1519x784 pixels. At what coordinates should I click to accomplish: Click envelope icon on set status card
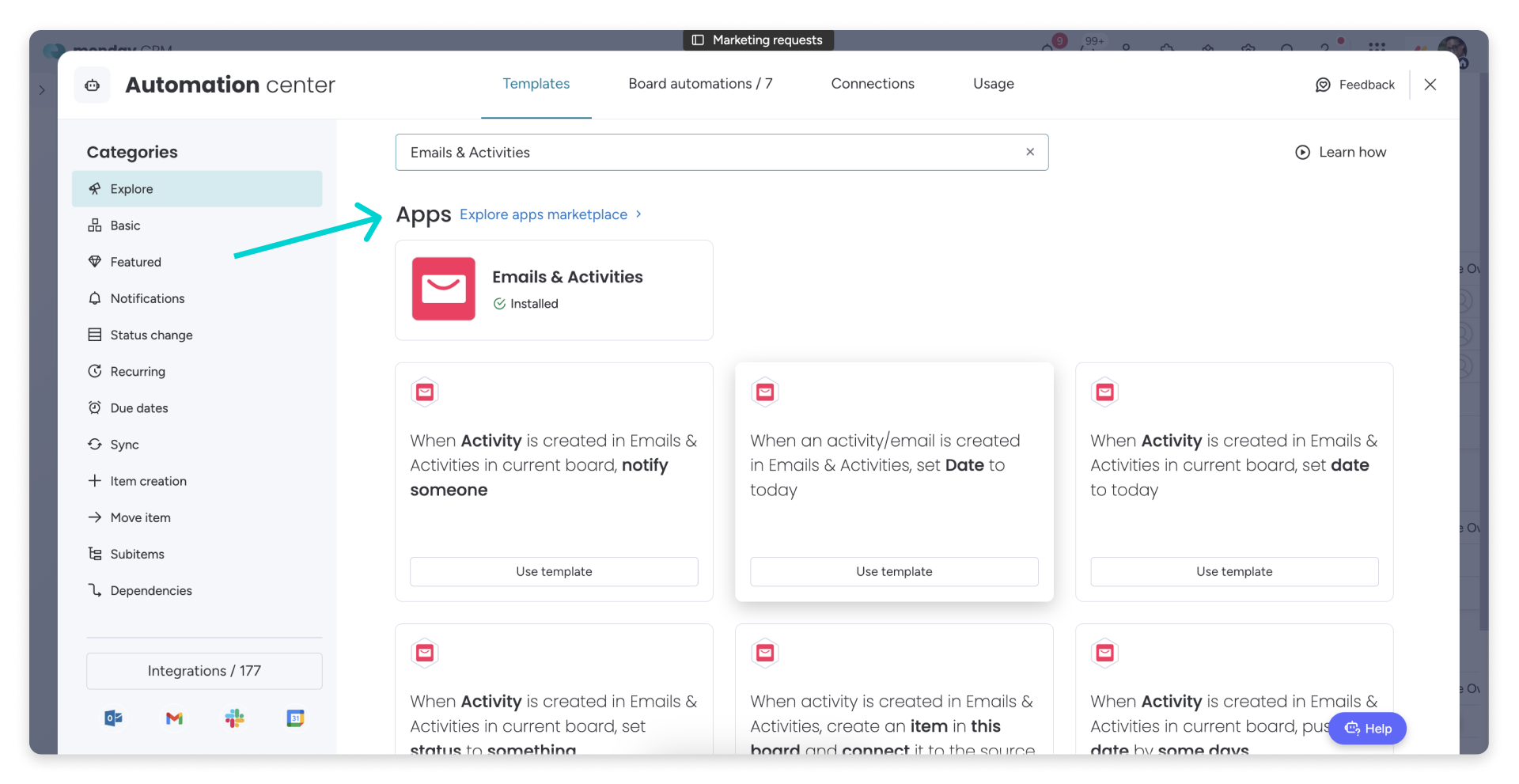click(425, 653)
